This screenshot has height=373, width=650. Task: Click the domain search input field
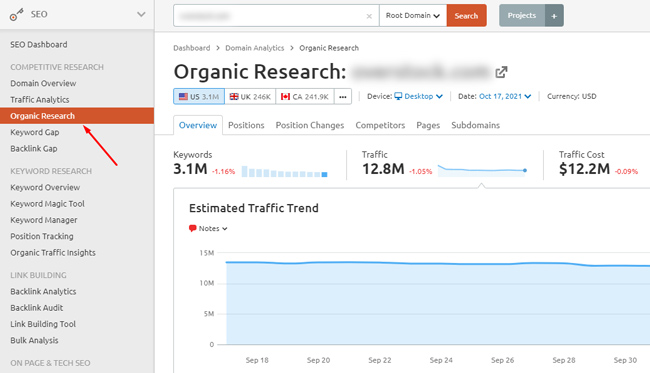pos(276,16)
